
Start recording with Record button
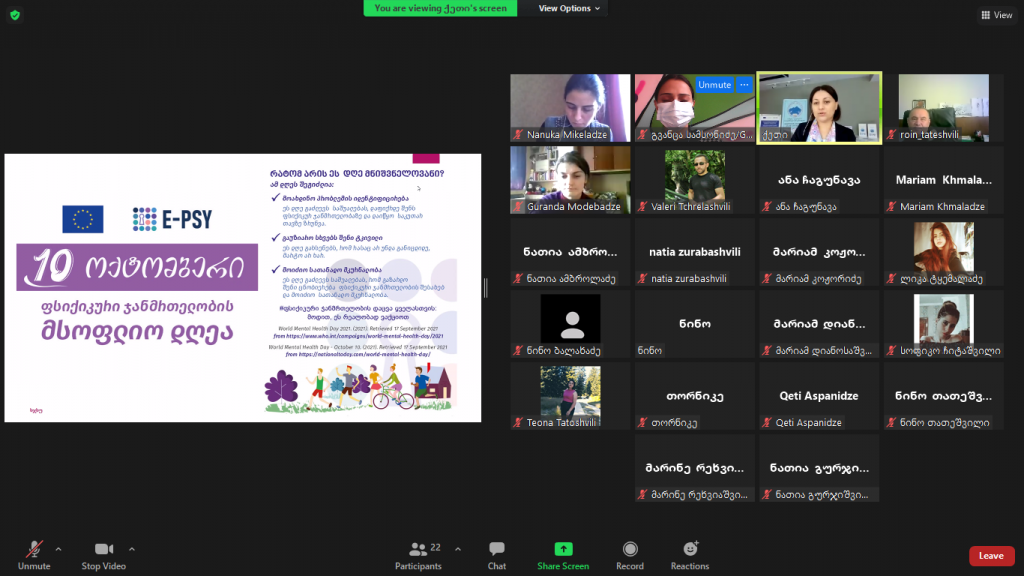click(x=630, y=556)
